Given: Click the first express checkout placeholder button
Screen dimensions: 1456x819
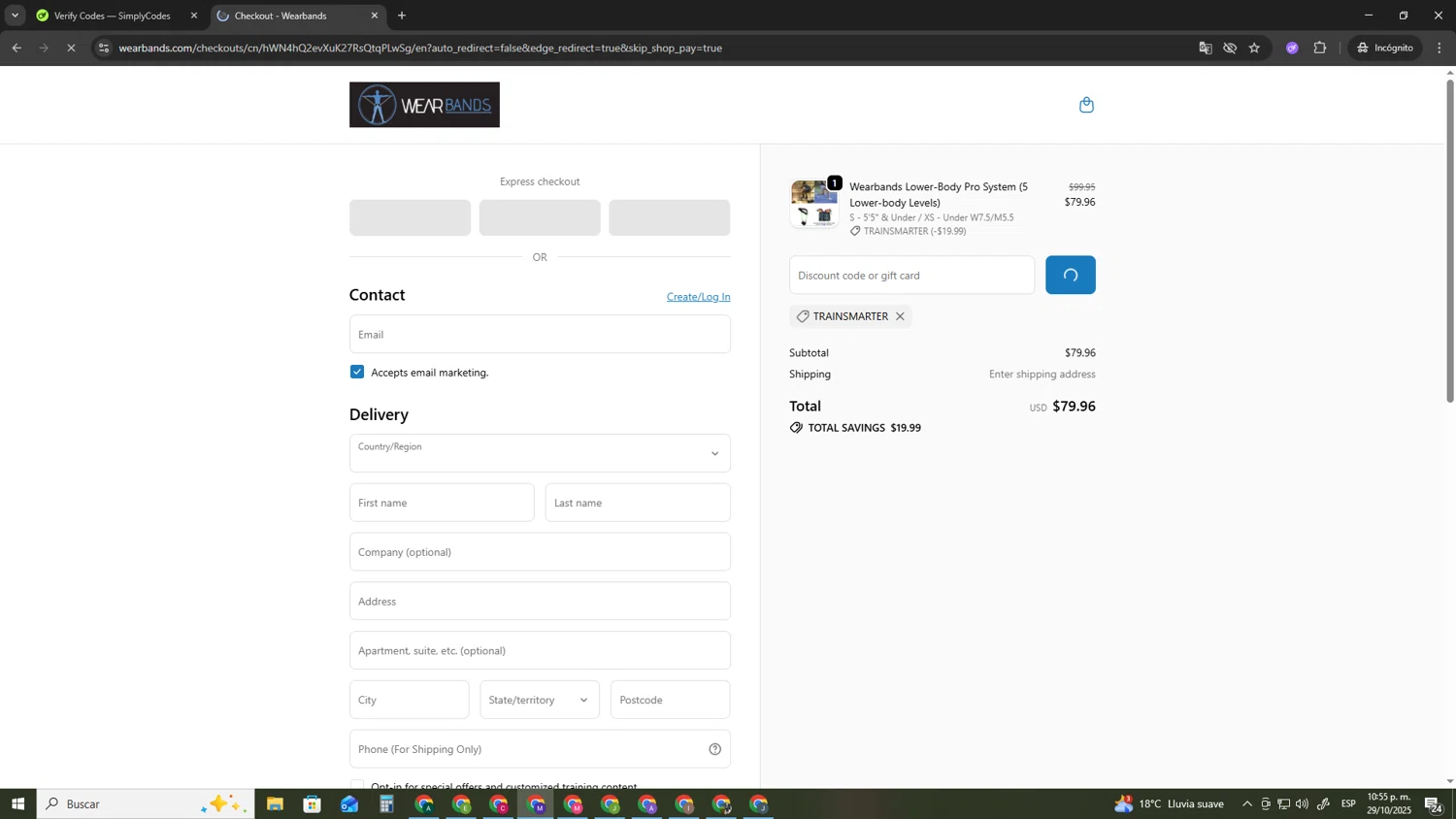Looking at the screenshot, I should [x=410, y=217].
